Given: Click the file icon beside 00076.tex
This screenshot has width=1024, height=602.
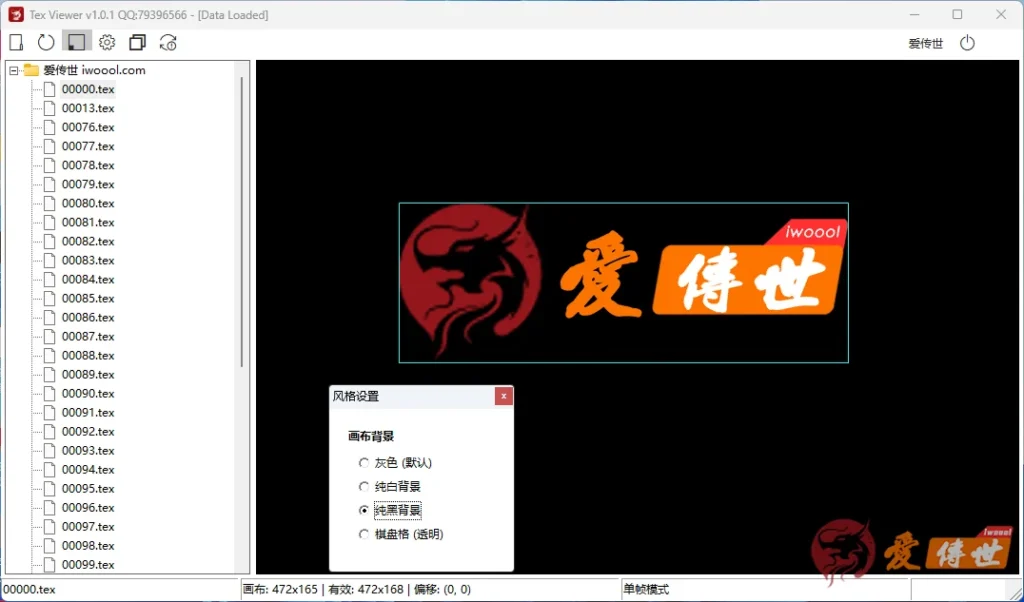Looking at the screenshot, I should tap(49, 127).
